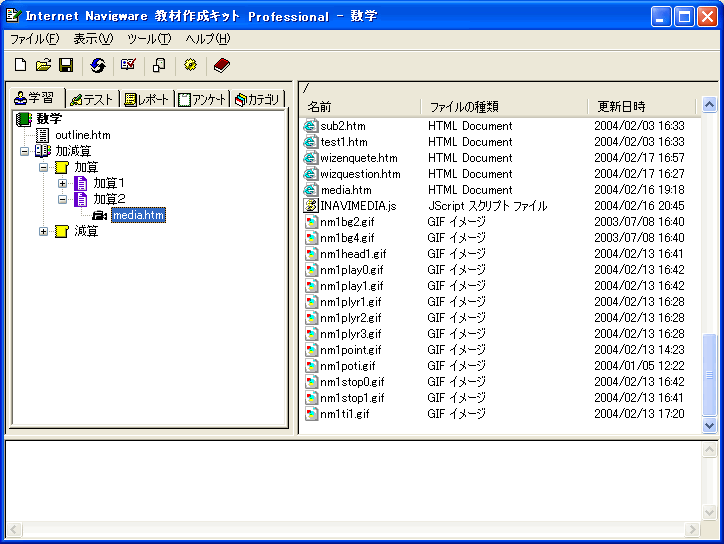Image resolution: width=724 pixels, height=544 pixels.
Task: Click bottom pane scroll right arrow
Action: tap(692, 529)
